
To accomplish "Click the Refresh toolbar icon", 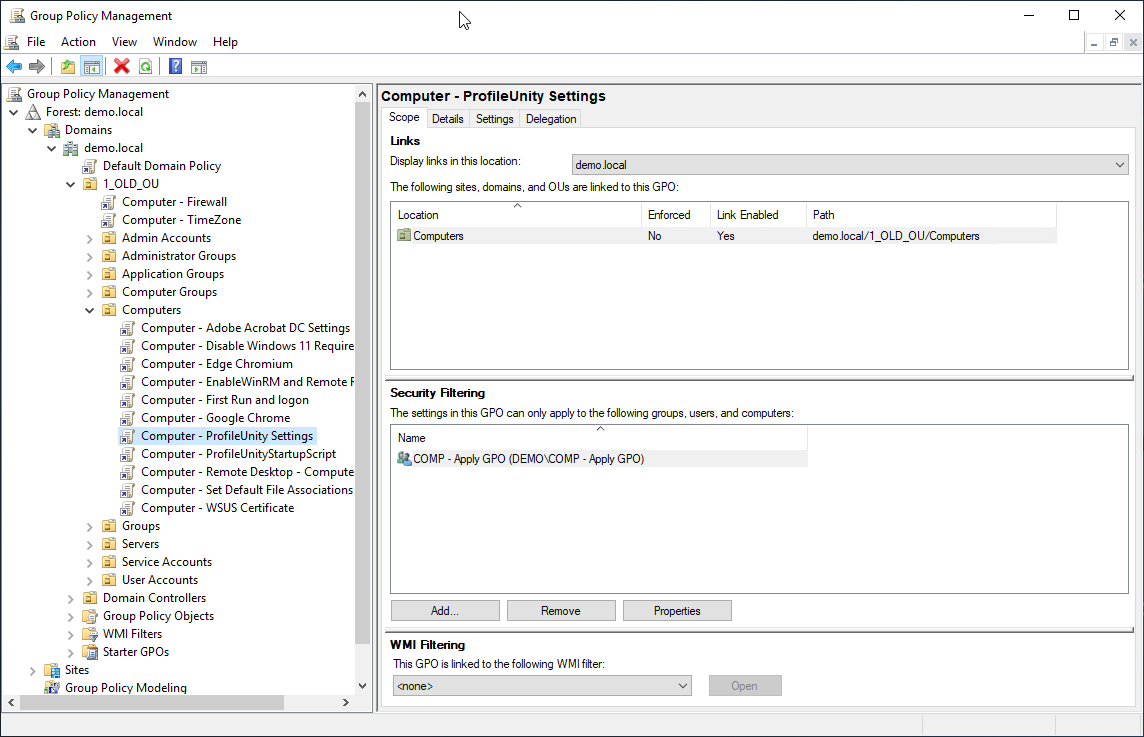I will (x=146, y=67).
